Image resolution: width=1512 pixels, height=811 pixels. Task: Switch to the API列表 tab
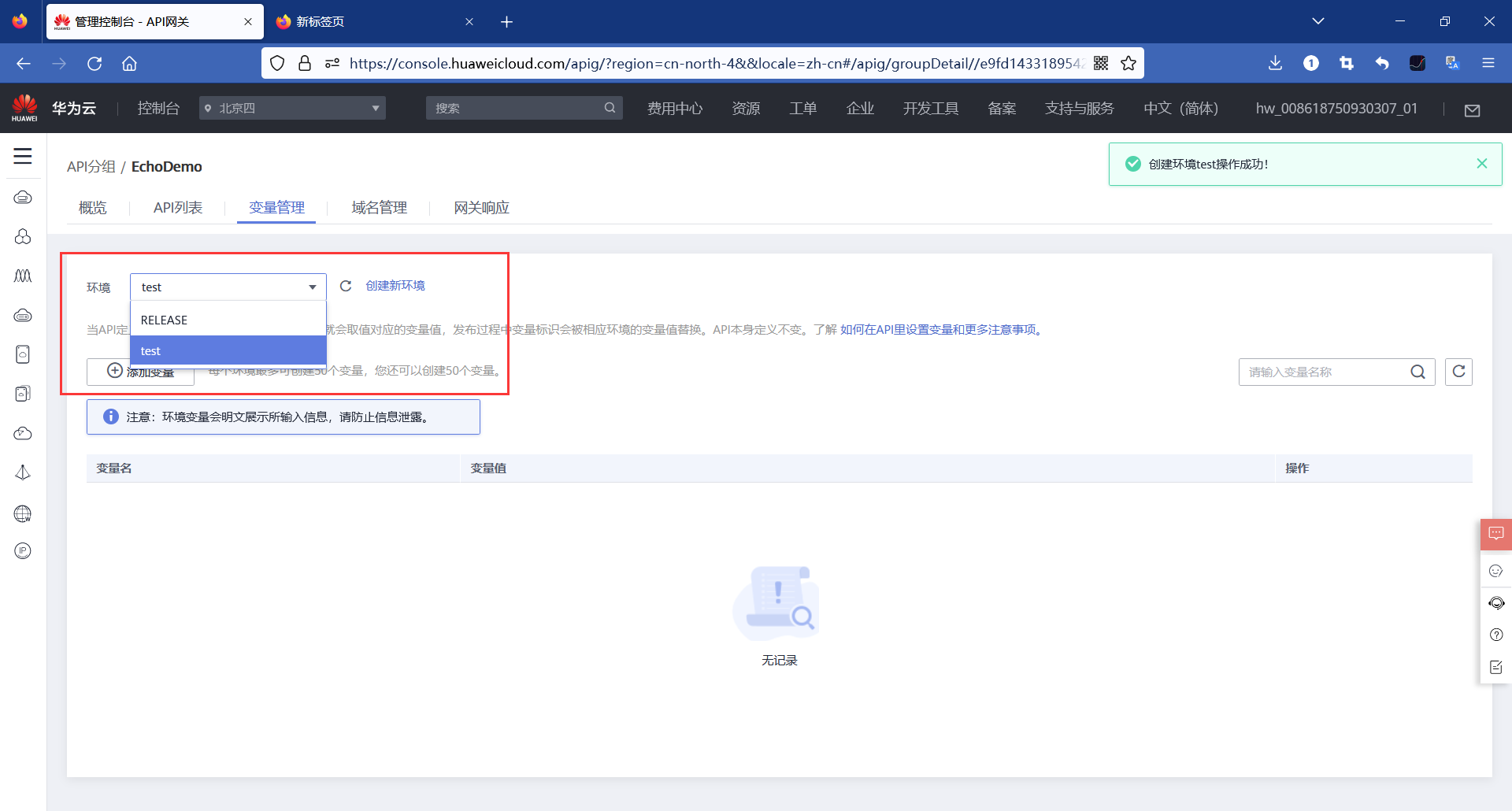click(x=177, y=207)
